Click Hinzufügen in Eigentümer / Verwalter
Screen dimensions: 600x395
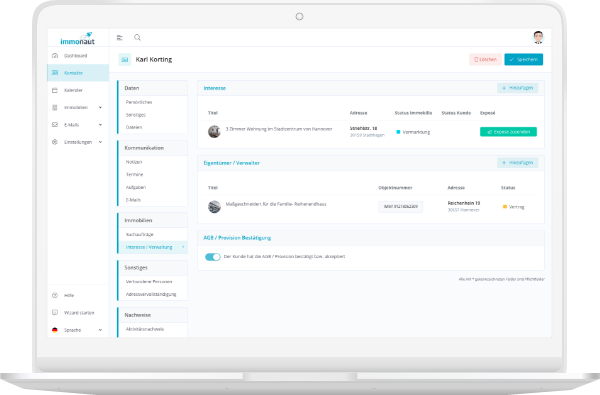pyautogui.click(x=518, y=163)
